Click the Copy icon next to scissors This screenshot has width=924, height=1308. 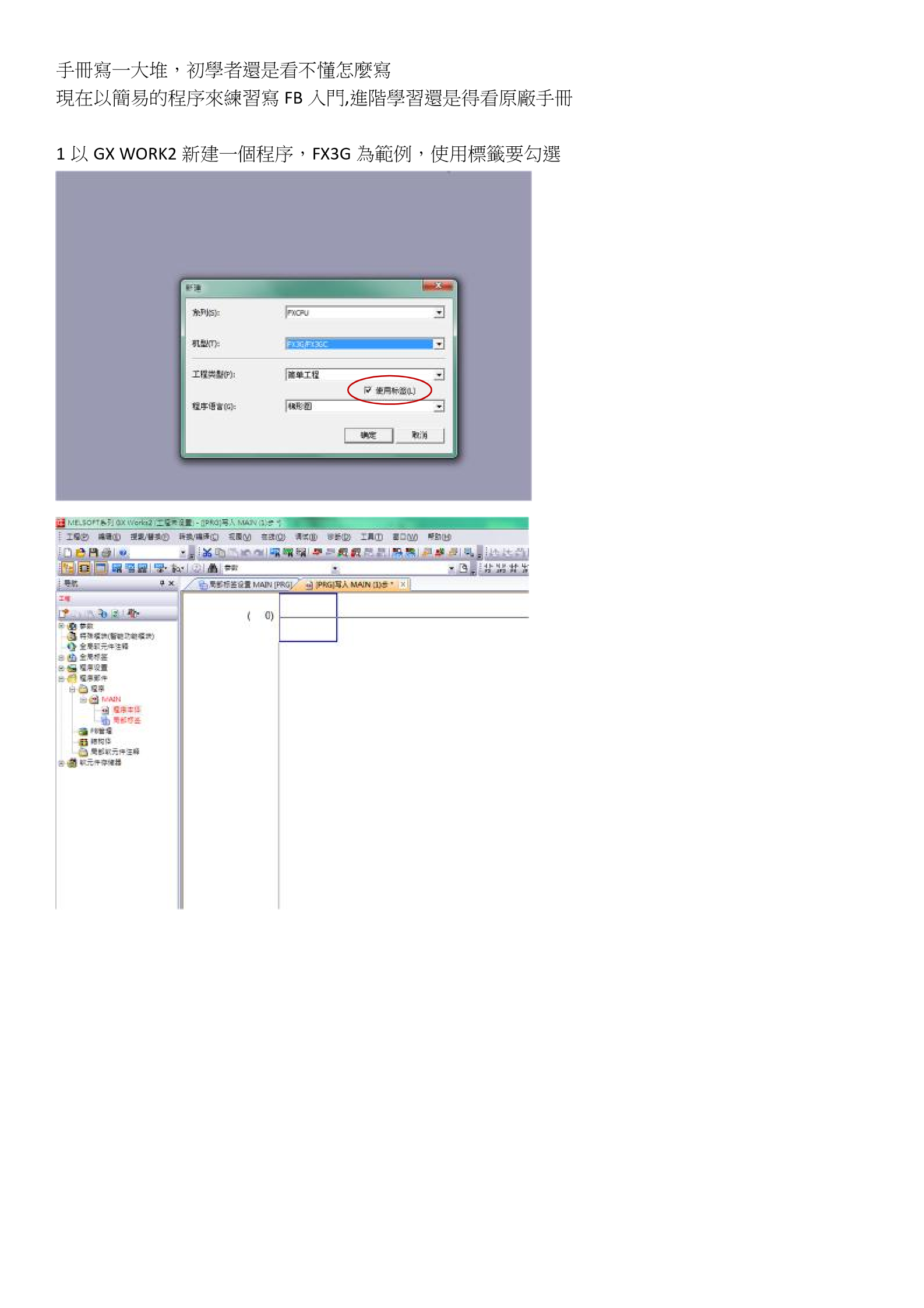coord(220,553)
